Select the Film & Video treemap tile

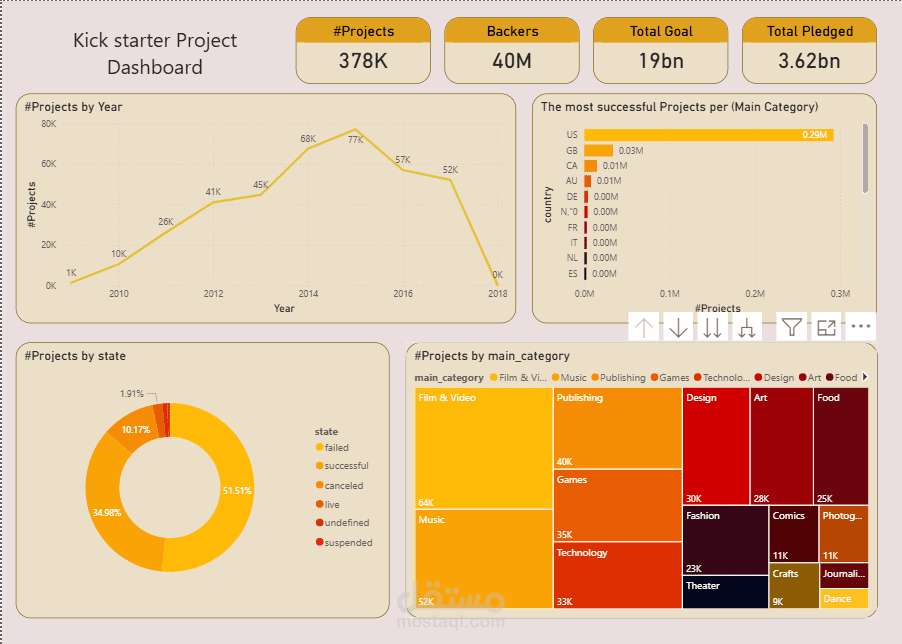[483, 448]
